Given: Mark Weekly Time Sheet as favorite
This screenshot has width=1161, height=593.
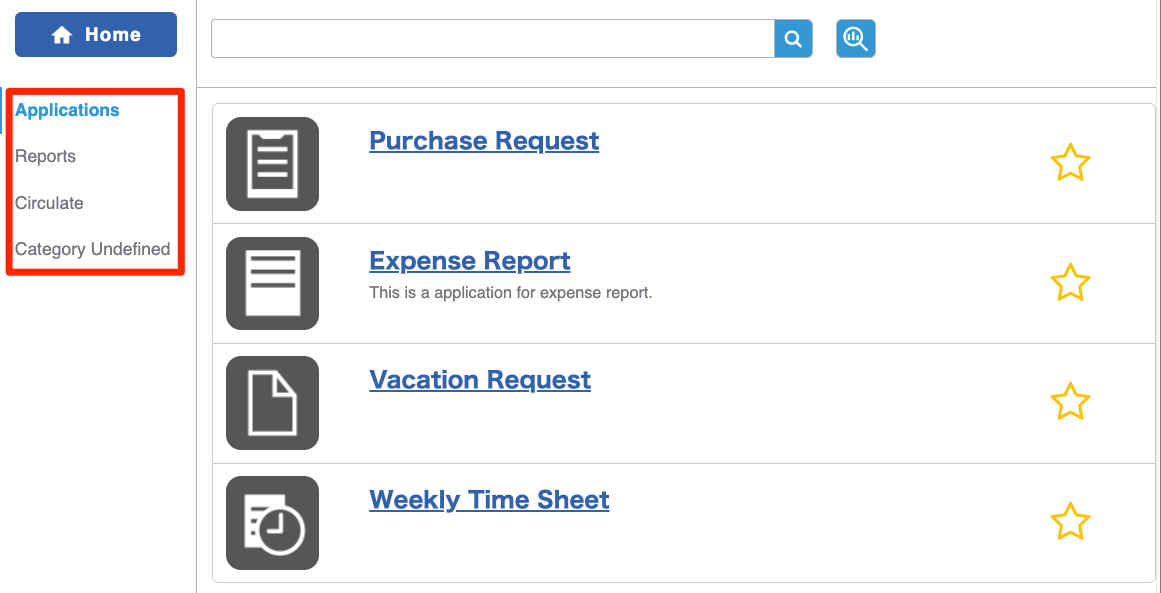Looking at the screenshot, I should tap(1070, 521).
